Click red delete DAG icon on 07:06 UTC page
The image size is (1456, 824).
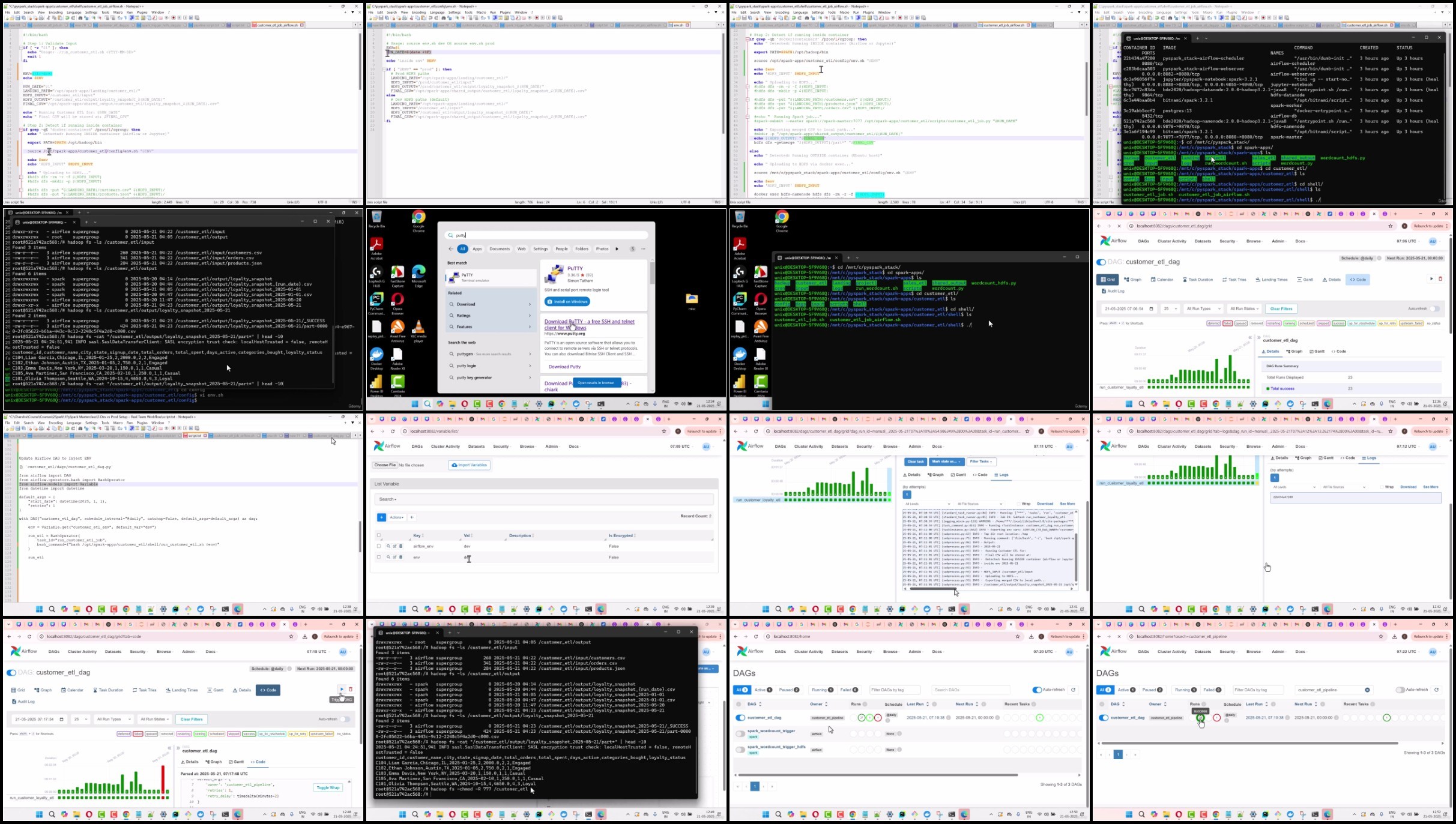[1440, 279]
